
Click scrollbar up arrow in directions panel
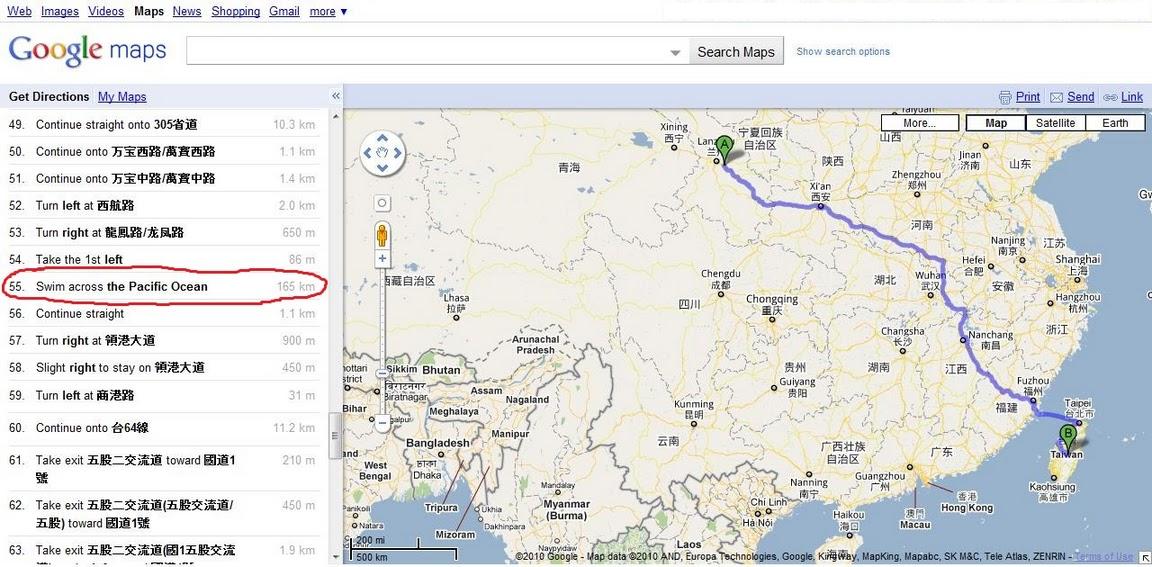(x=336, y=116)
